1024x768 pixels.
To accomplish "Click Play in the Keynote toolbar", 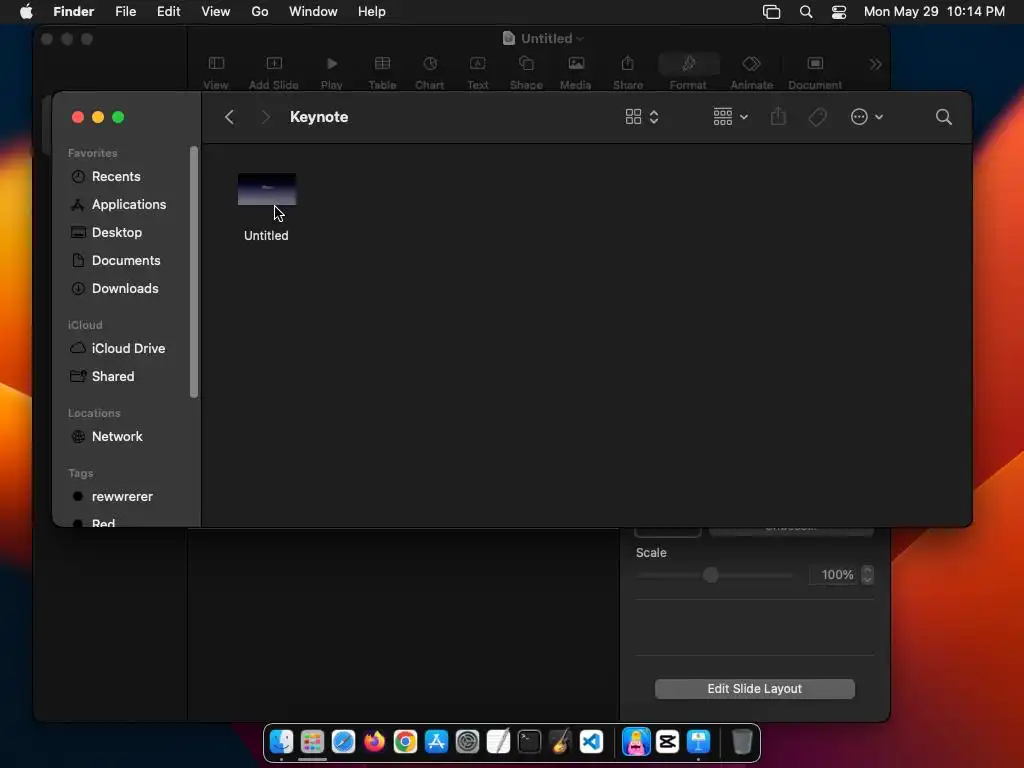I will (x=332, y=72).
